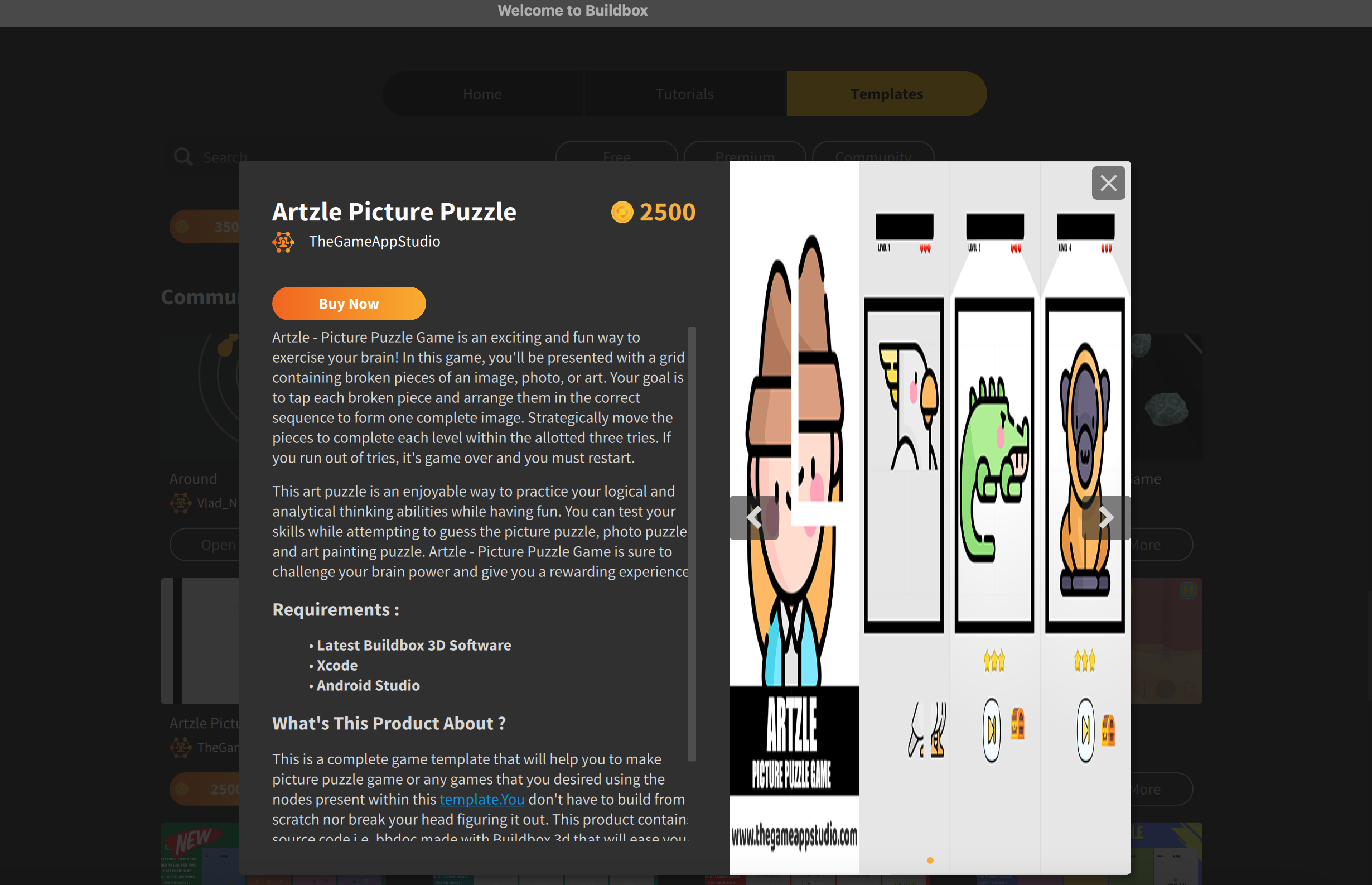This screenshot has width=1372, height=885.
Task: Click the gold coin icon beside 2500
Action: pyautogui.click(x=622, y=212)
